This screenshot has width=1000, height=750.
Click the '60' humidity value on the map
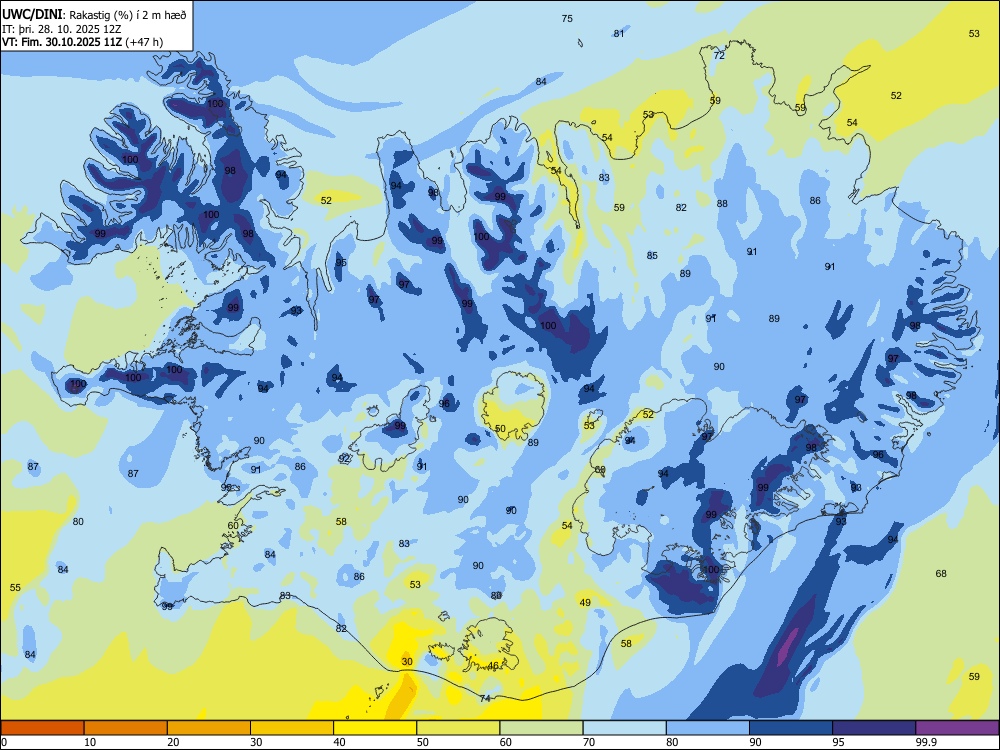point(233,526)
